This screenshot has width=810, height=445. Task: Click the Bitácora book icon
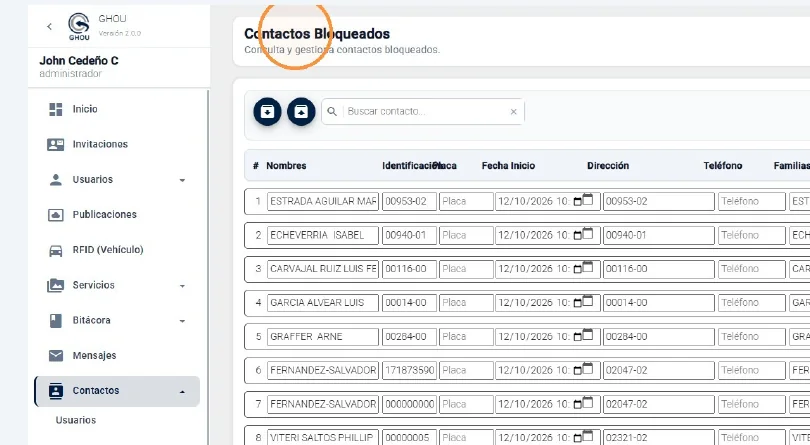[x=55, y=320]
